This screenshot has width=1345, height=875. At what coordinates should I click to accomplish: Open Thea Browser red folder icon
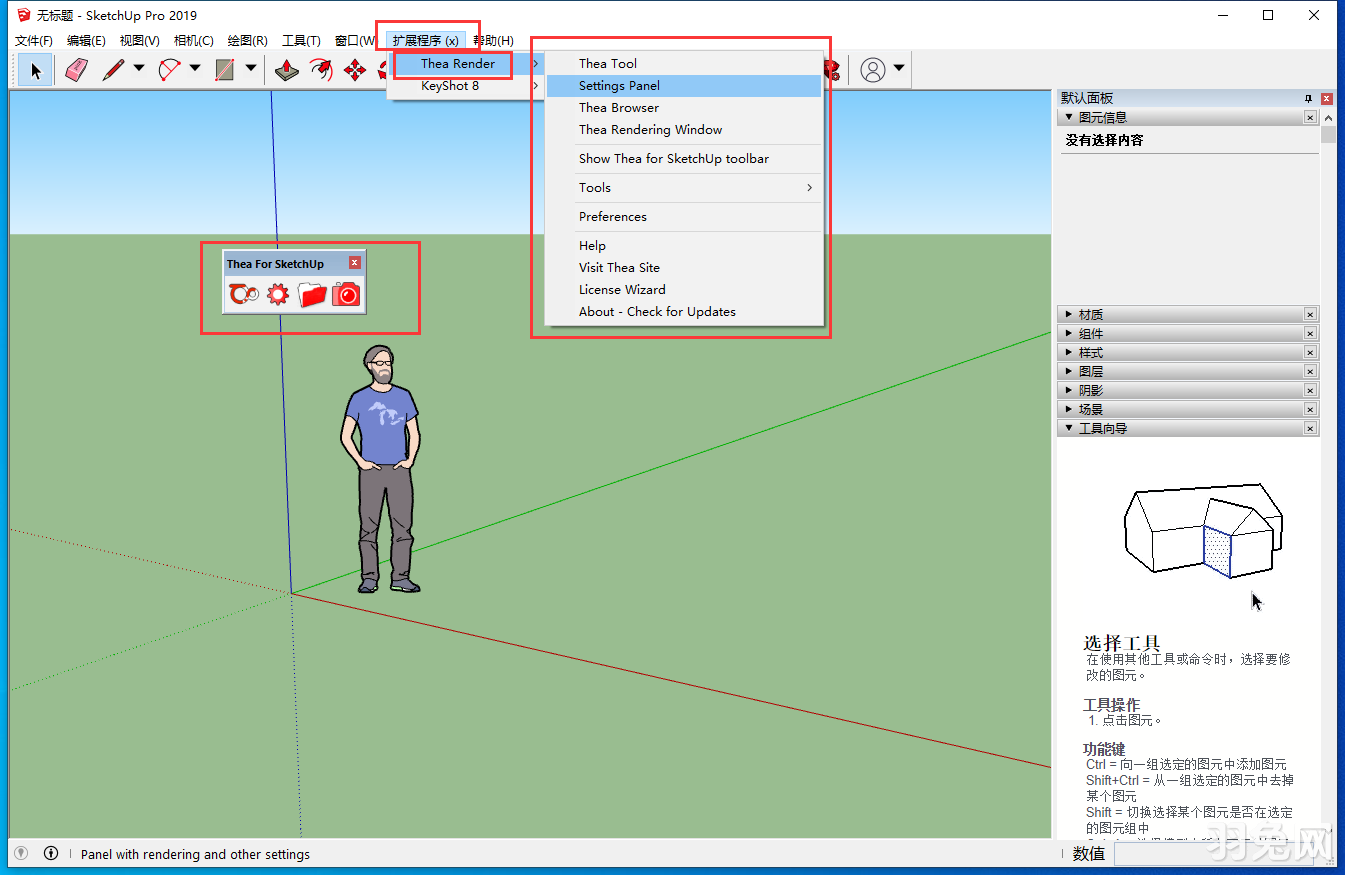(312, 294)
